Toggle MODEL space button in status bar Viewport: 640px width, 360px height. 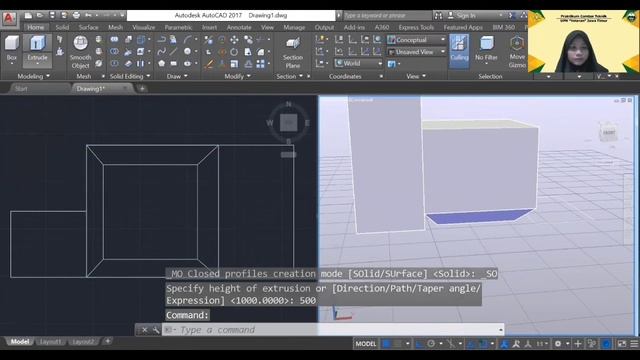(x=366, y=344)
